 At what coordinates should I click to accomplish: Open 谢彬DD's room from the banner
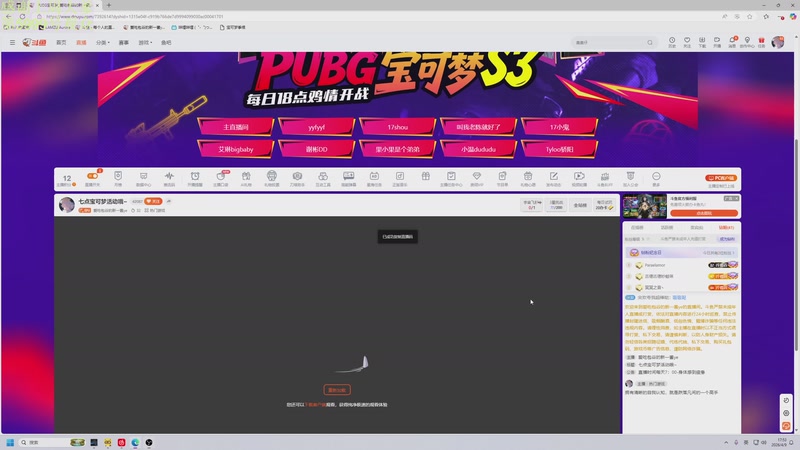pyautogui.click(x=316, y=149)
